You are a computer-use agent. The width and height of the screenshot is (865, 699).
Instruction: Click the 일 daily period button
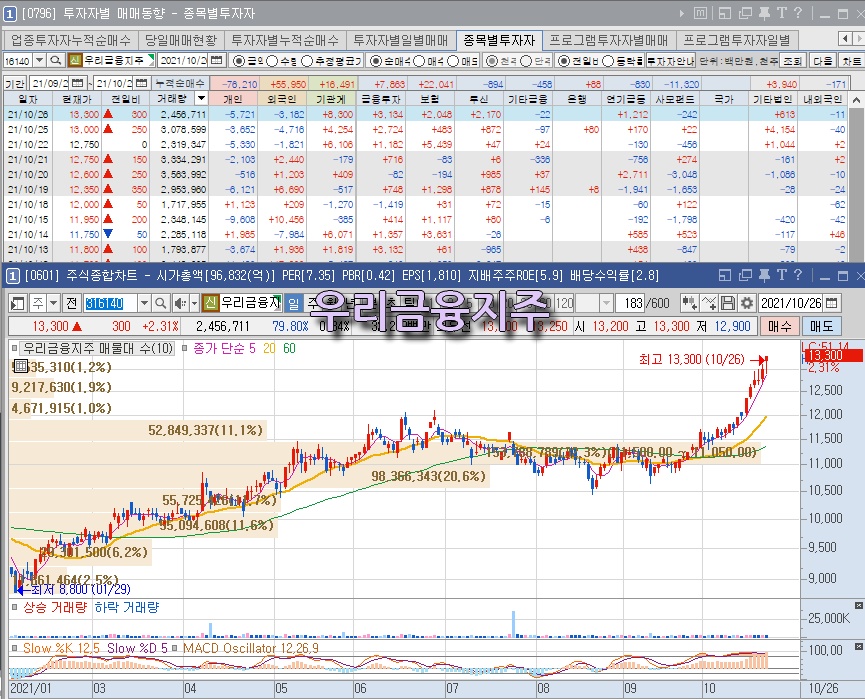tap(293, 303)
